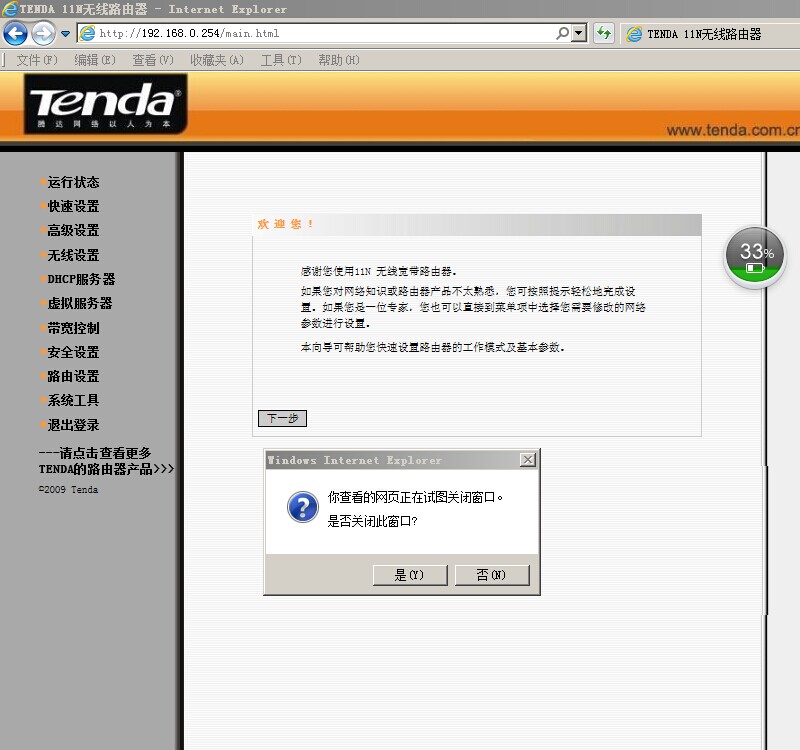Image resolution: width=800 pixels, height=750 pixels.
Task: Open 安全设置 in the sidebar
Action: (73, 352)
